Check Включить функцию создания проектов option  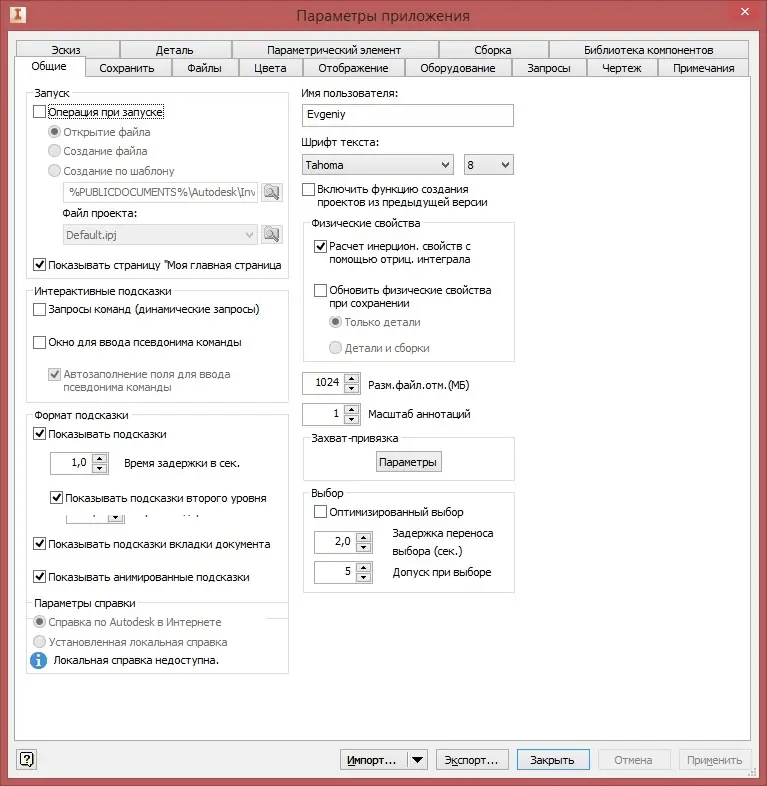(308, 189)
